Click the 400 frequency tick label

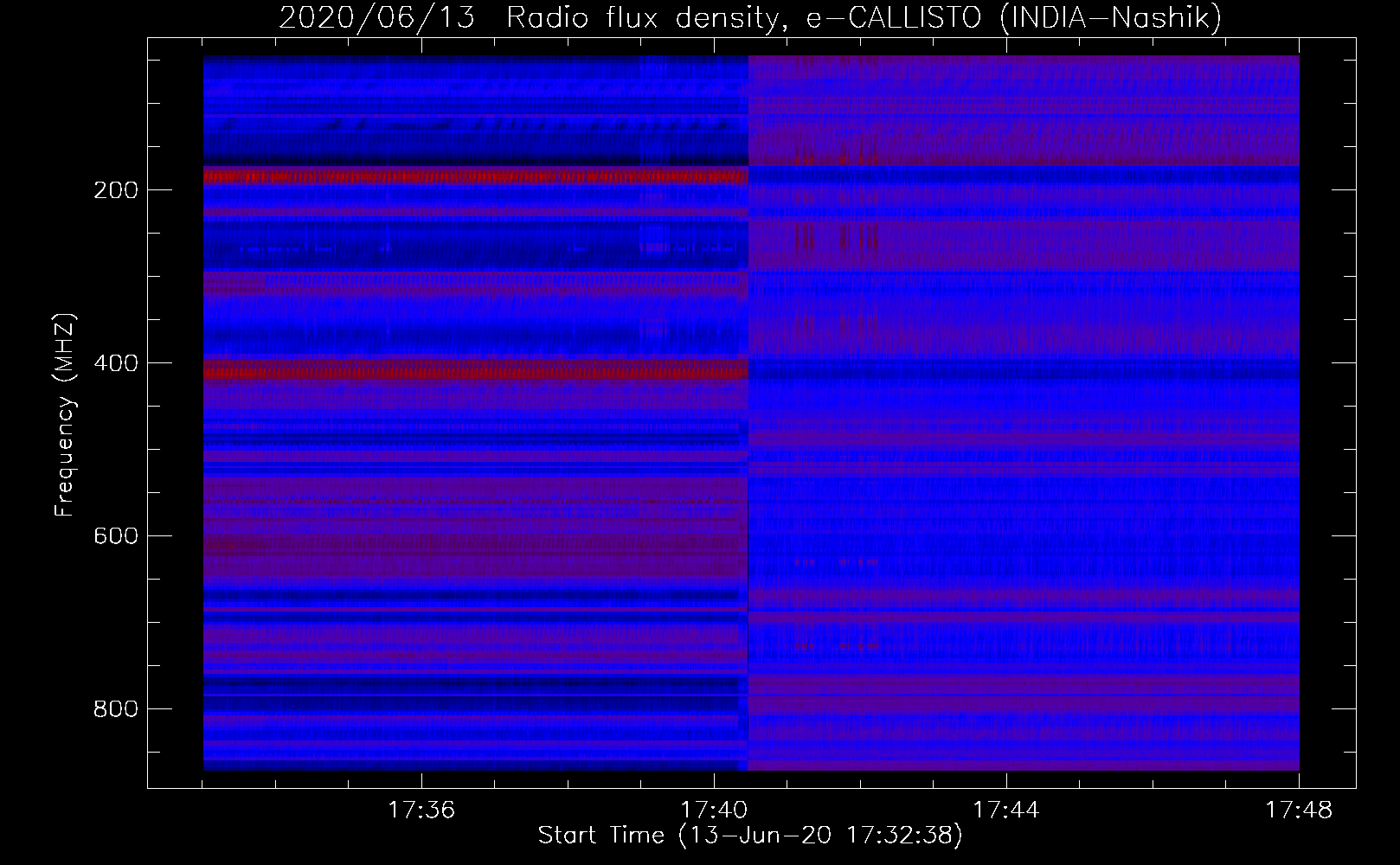coord(116,363)
